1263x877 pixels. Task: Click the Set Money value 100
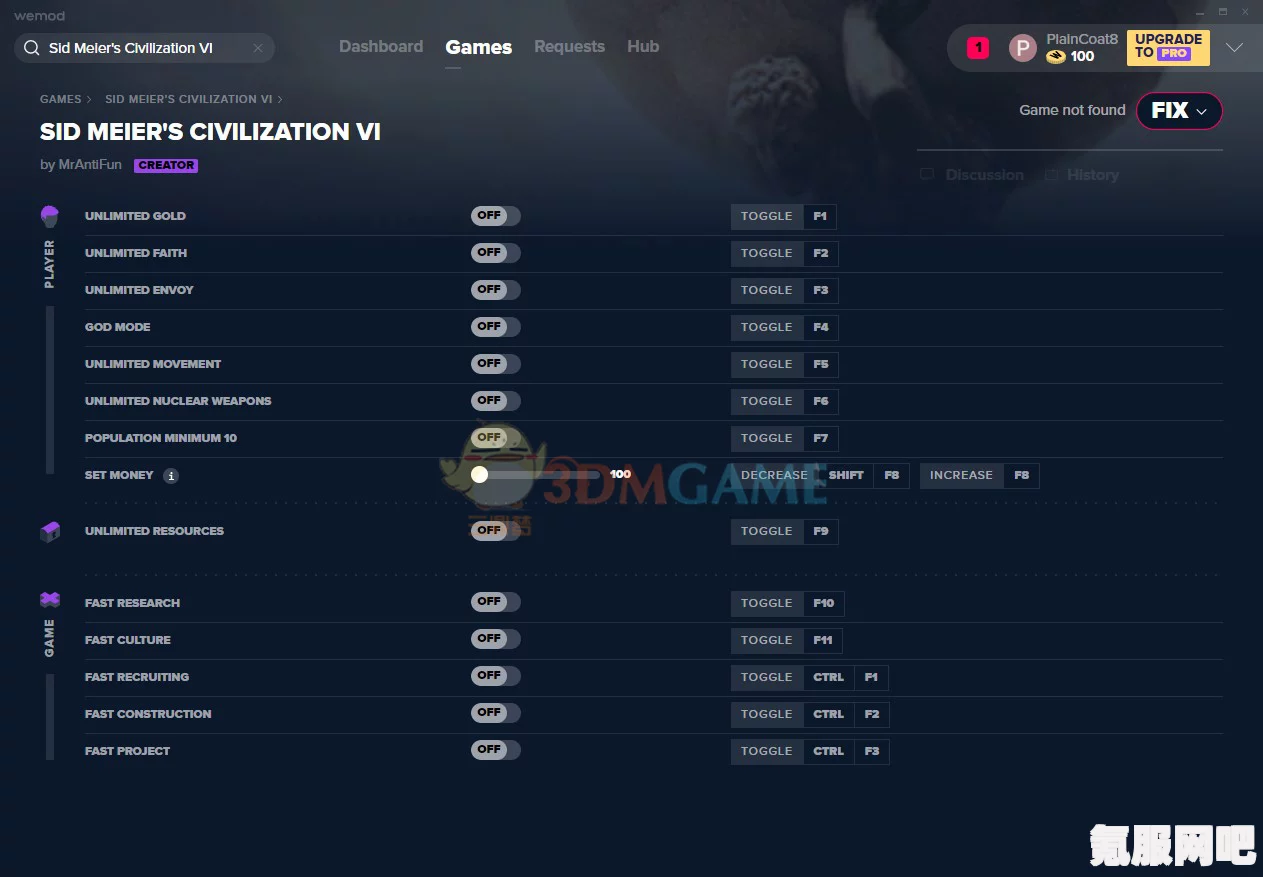[620, 474]
